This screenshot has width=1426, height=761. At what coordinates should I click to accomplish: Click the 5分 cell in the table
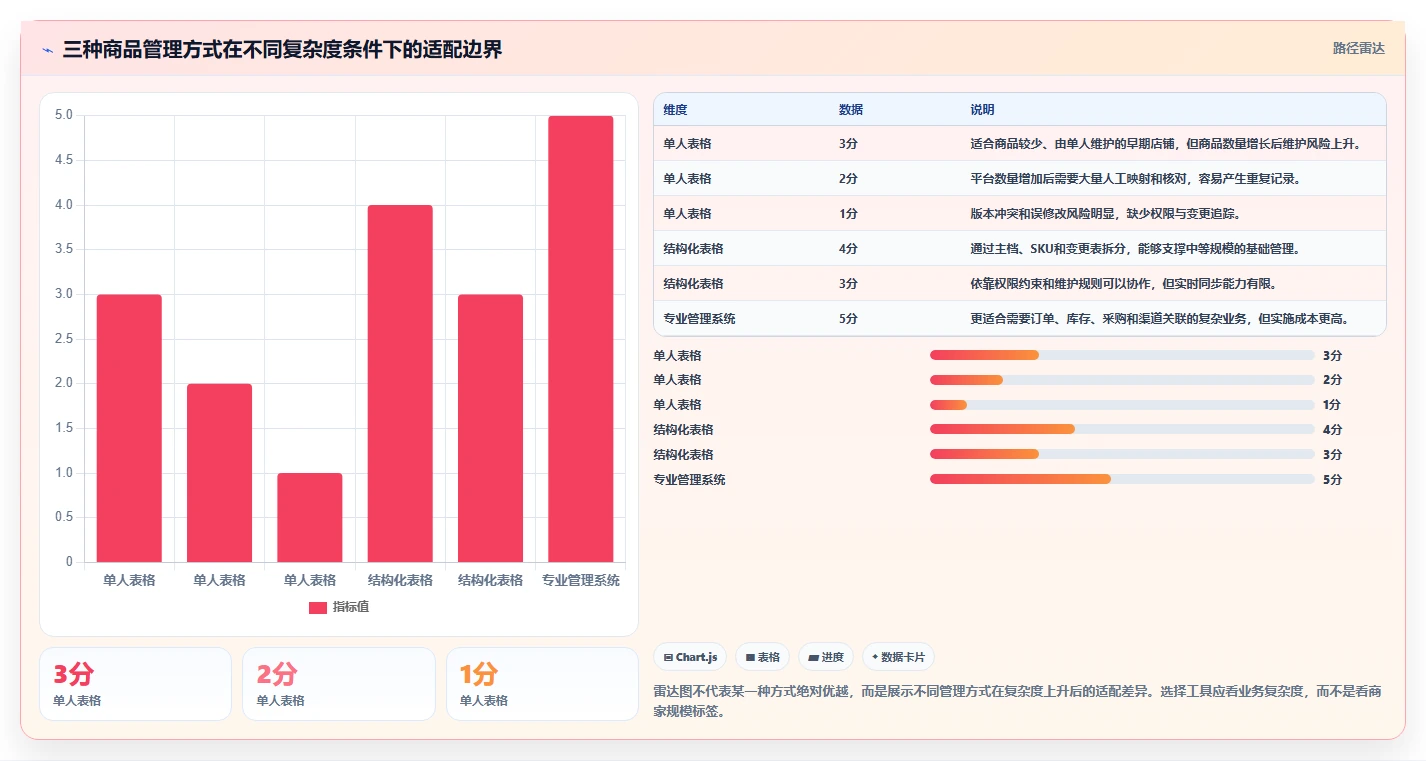(x=848, y=319)
